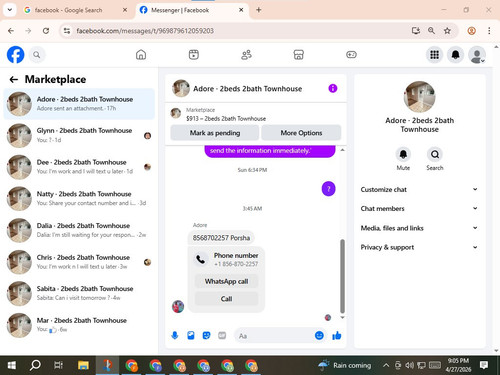Screen dimensions: 500x375
Task: Click the purple "?" message bubble
Action: pos(328,189)
